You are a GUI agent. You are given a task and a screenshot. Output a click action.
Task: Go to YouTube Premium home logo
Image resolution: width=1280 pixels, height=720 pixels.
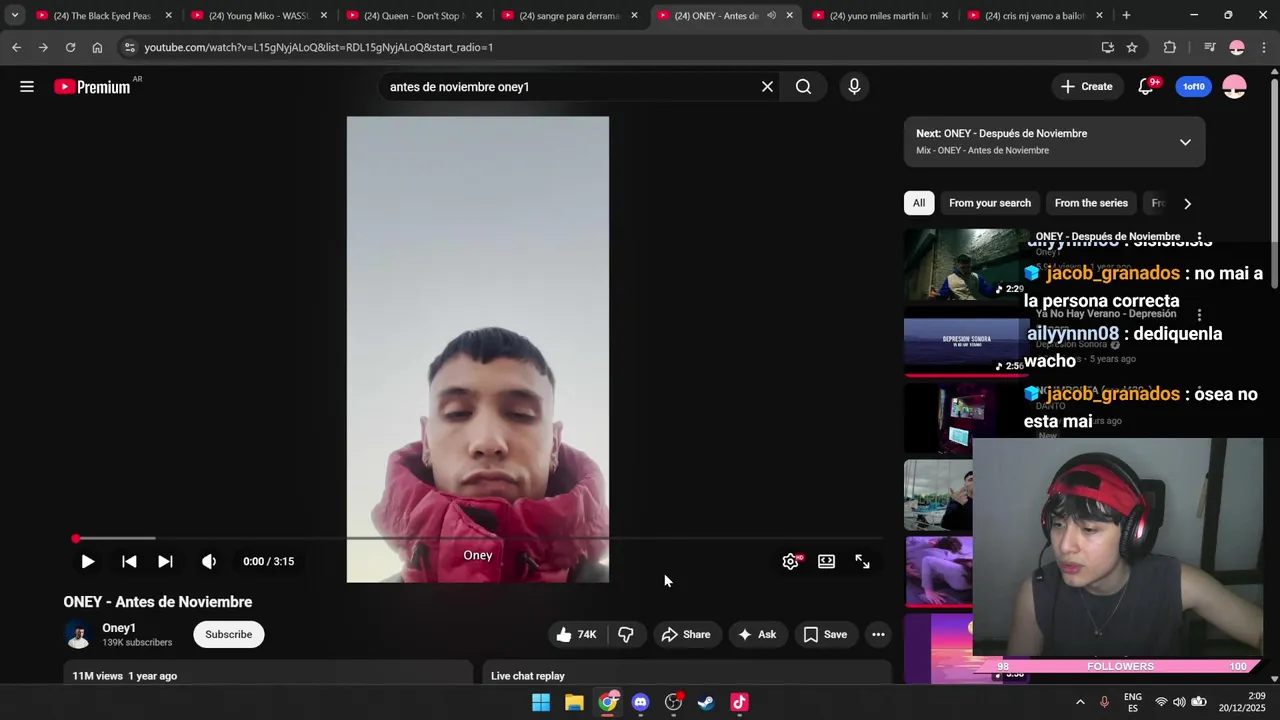(x=92, y=87)
